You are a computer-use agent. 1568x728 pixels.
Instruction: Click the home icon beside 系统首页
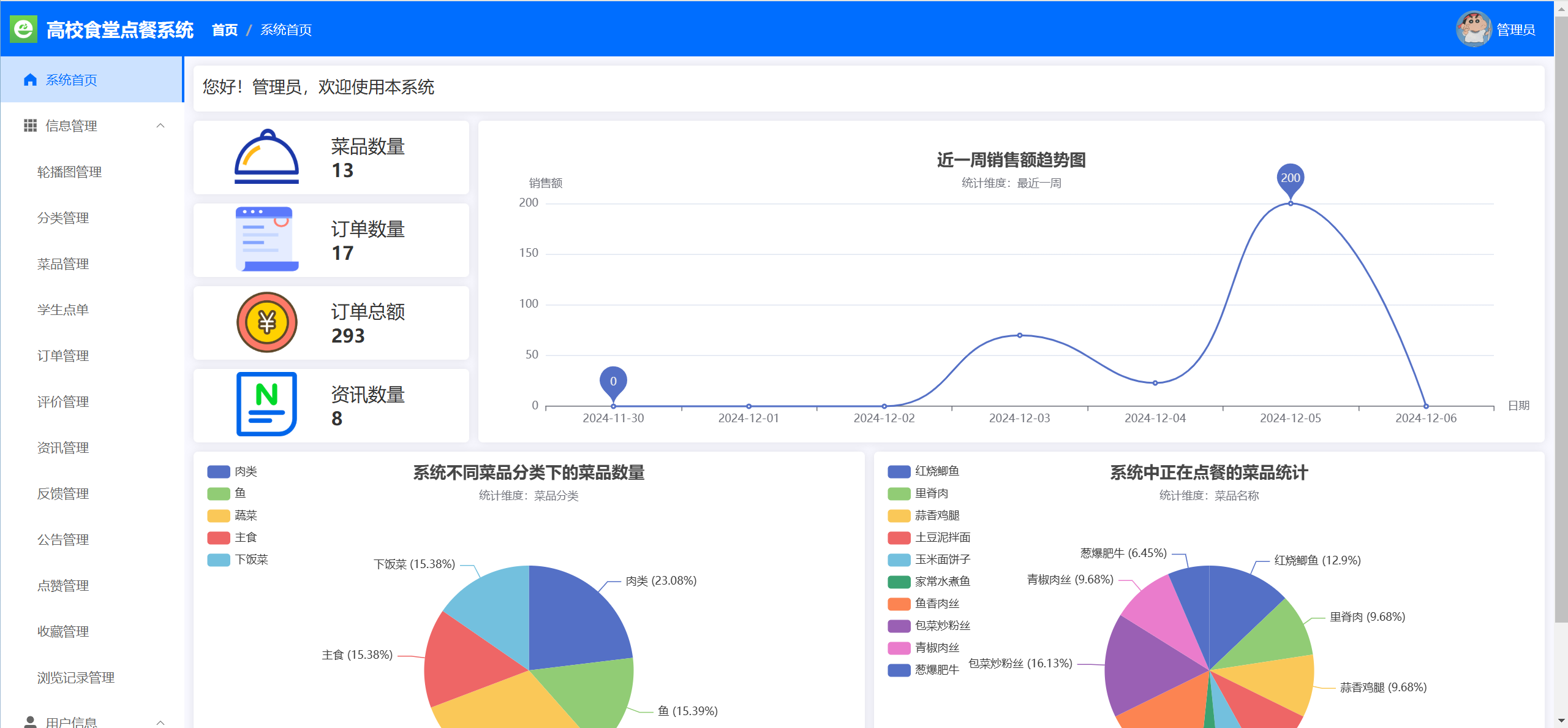pyautogui.click(x=30, y=80)
